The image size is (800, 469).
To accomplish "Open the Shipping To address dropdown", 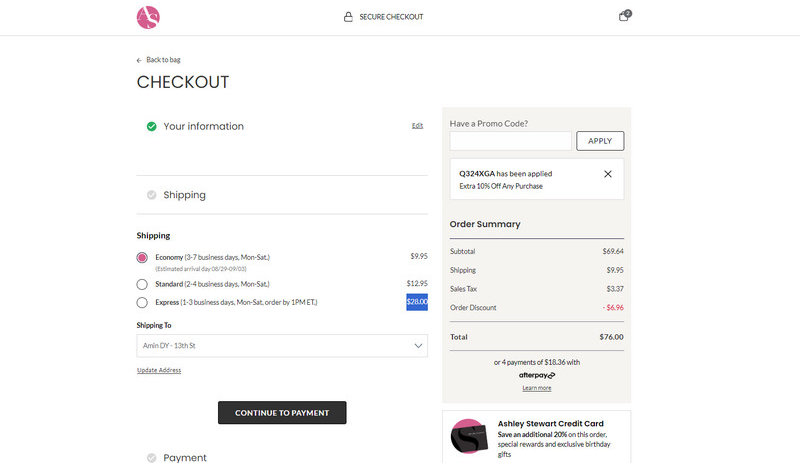I will coord(281,345).
